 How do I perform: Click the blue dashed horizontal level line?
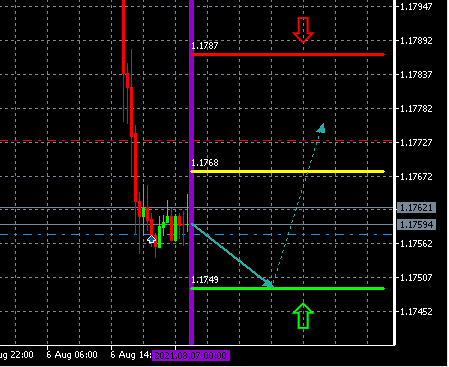point(197,235)
